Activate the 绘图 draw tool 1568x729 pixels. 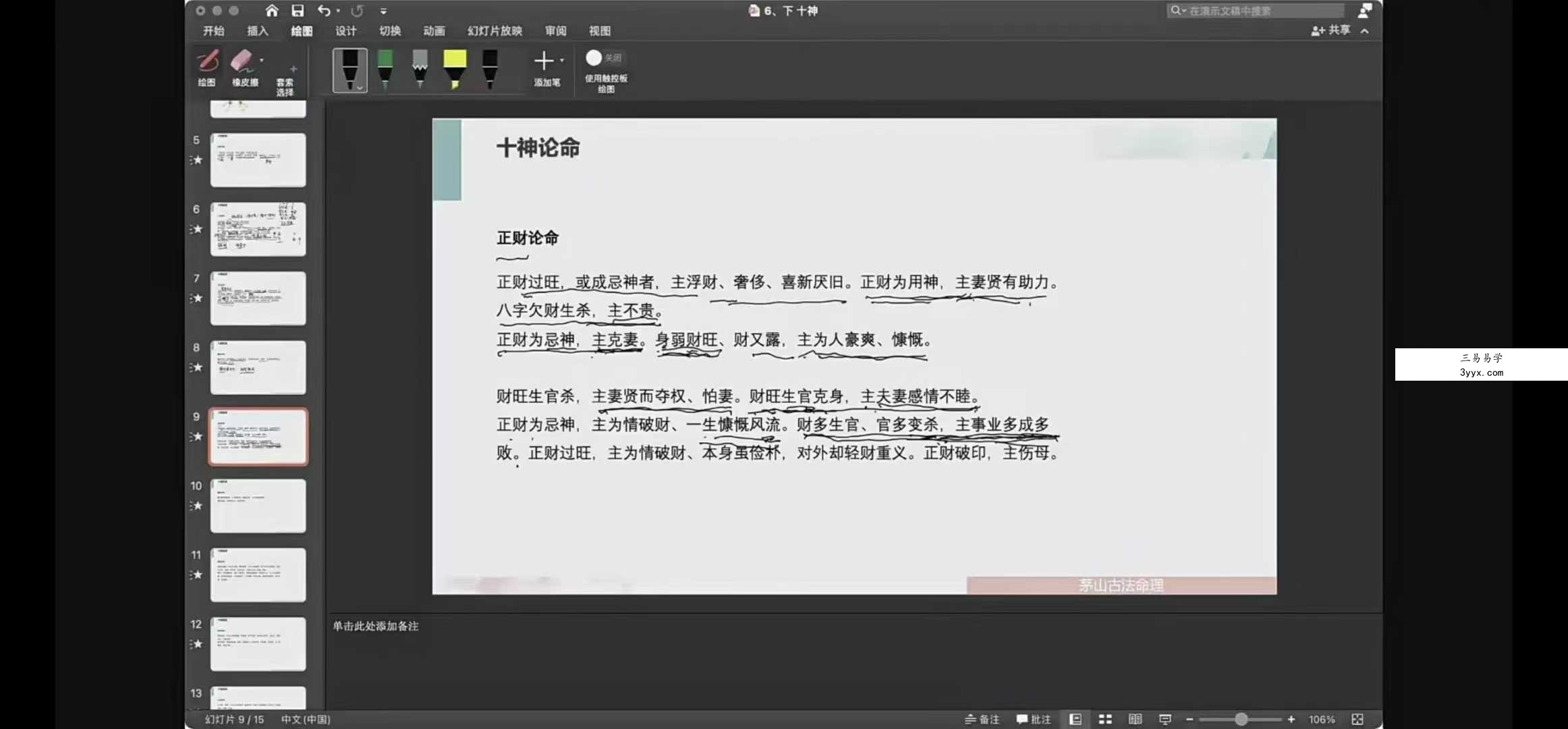pyautogui.click(x=207, y=67)
